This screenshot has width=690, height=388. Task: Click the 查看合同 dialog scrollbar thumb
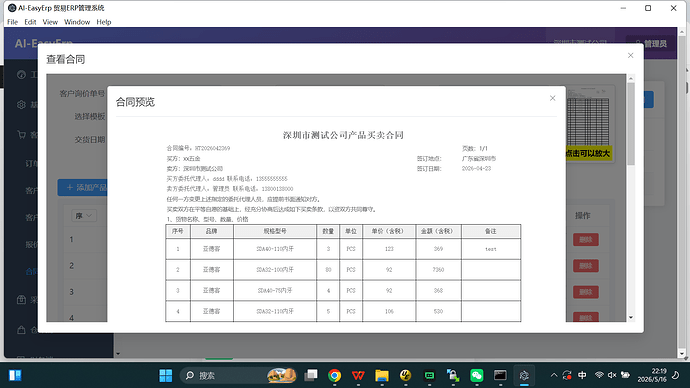[x=631, y=124]
